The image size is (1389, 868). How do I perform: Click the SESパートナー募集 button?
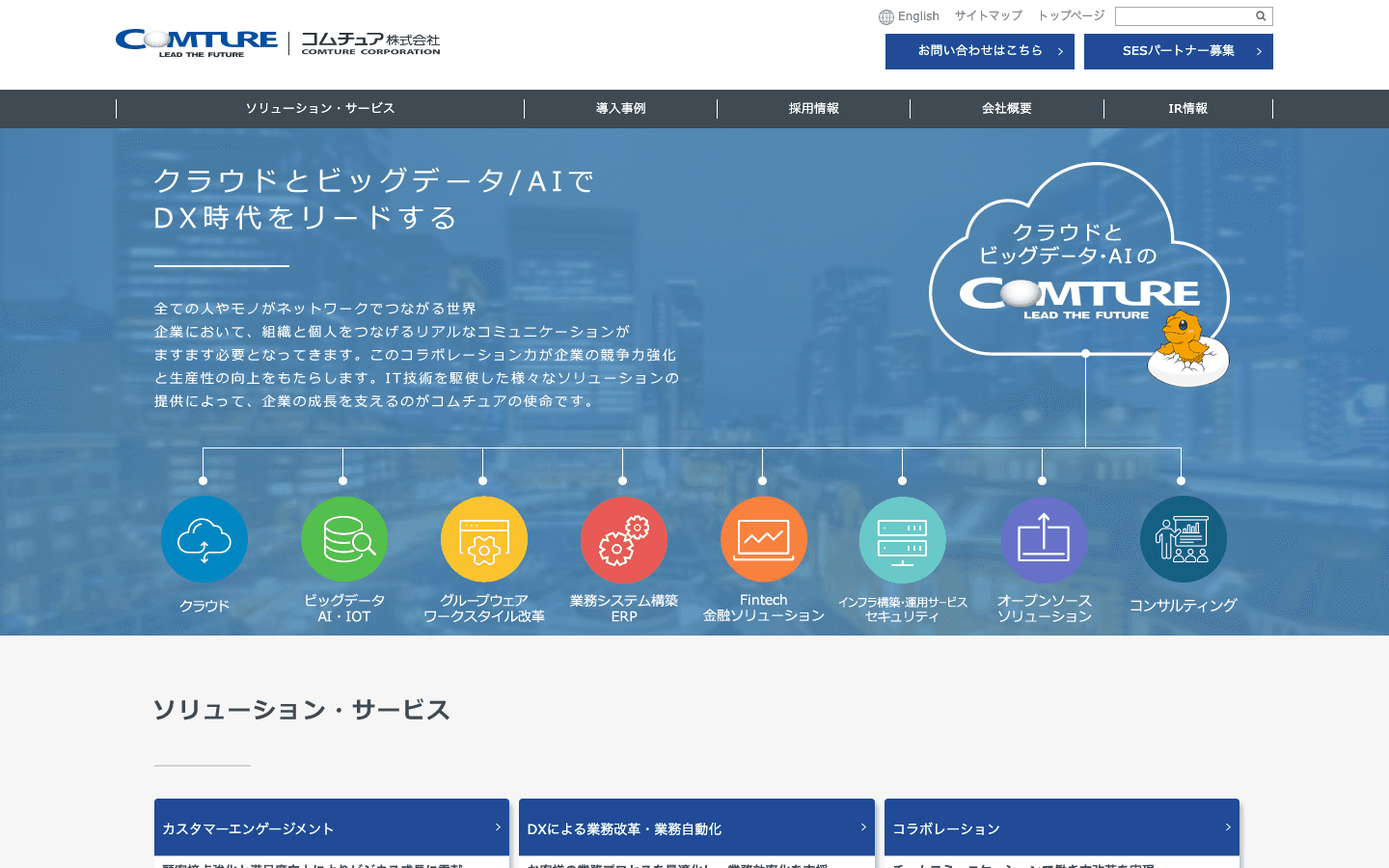point(1179,51)
